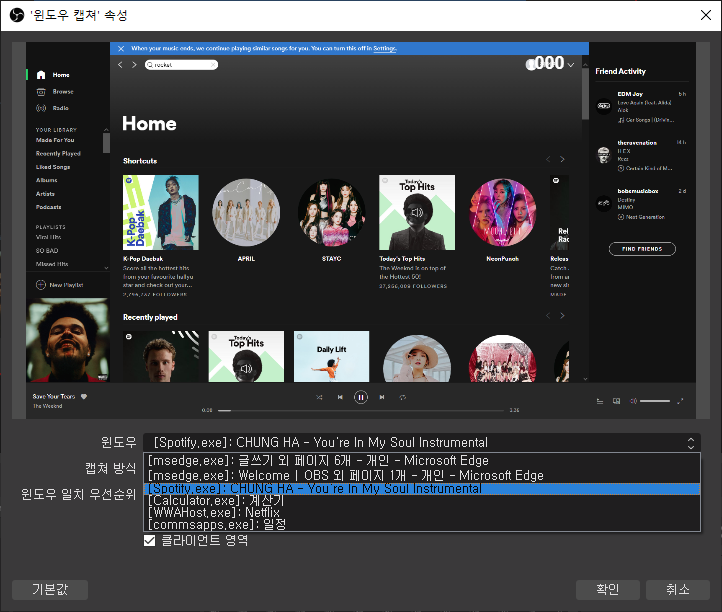The width and height of the screenshot is (722, 612).
Task: Open the play queue icon
Action: click(x=600, y=401)
